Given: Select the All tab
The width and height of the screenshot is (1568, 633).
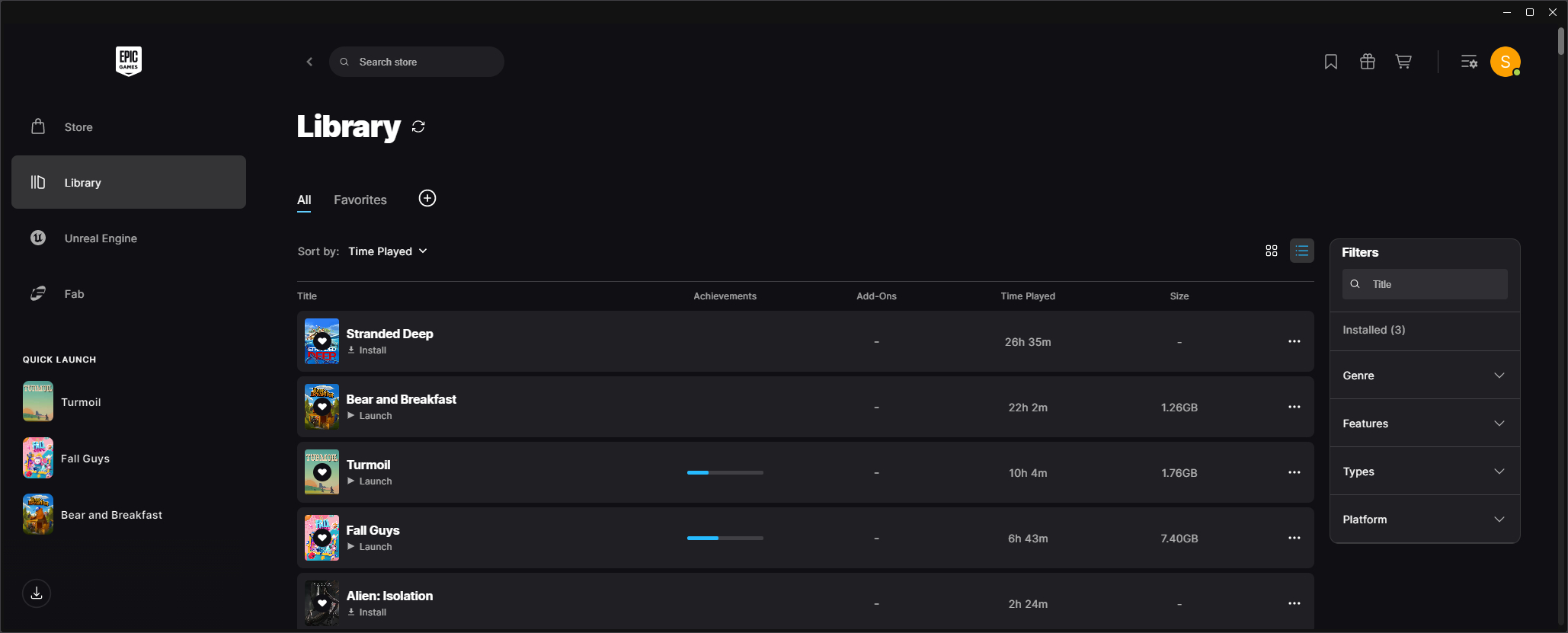Looking at the screenshot, I should pyautogui.click(x=304, y=200).
